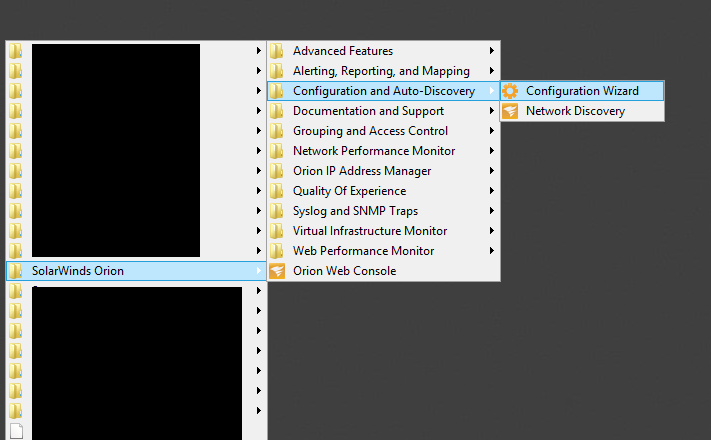Expand arrow next to Alerting, Reporting, and Mapping

point(492,71)
